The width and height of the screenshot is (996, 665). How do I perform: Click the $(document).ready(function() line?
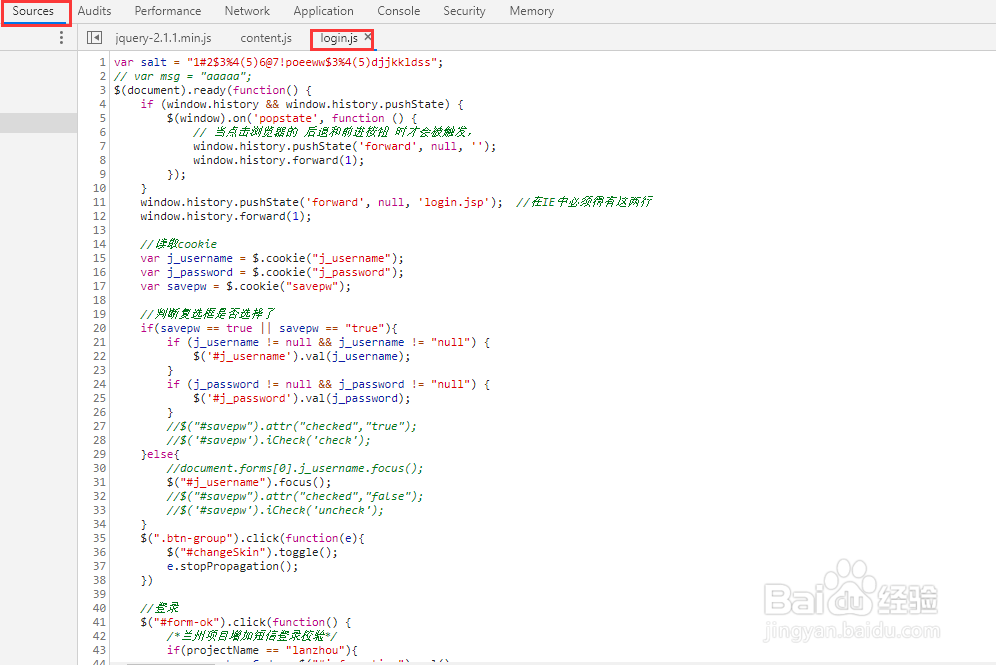coord(213,90)
